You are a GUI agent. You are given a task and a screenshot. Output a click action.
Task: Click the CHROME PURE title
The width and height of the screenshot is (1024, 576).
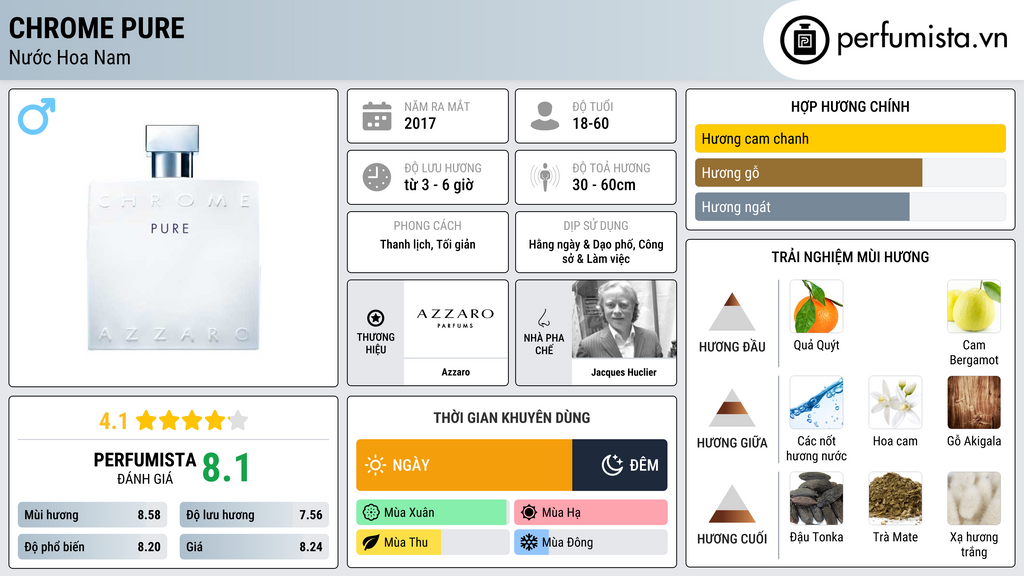pos(97,29)
